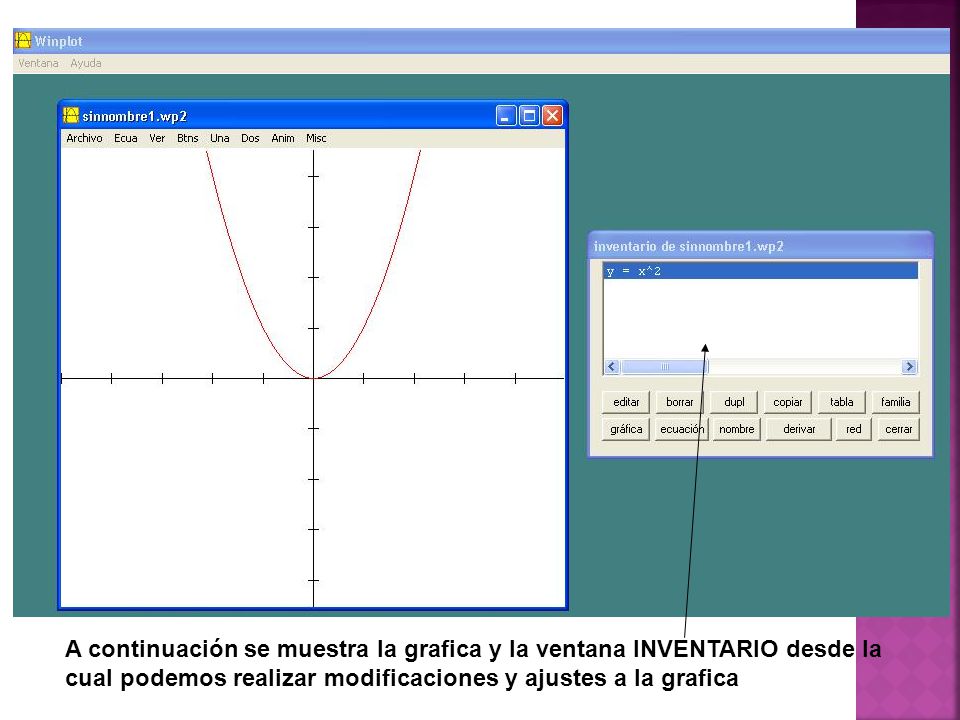
Task: Click the derivar button
Action: (x=799, y=429)
